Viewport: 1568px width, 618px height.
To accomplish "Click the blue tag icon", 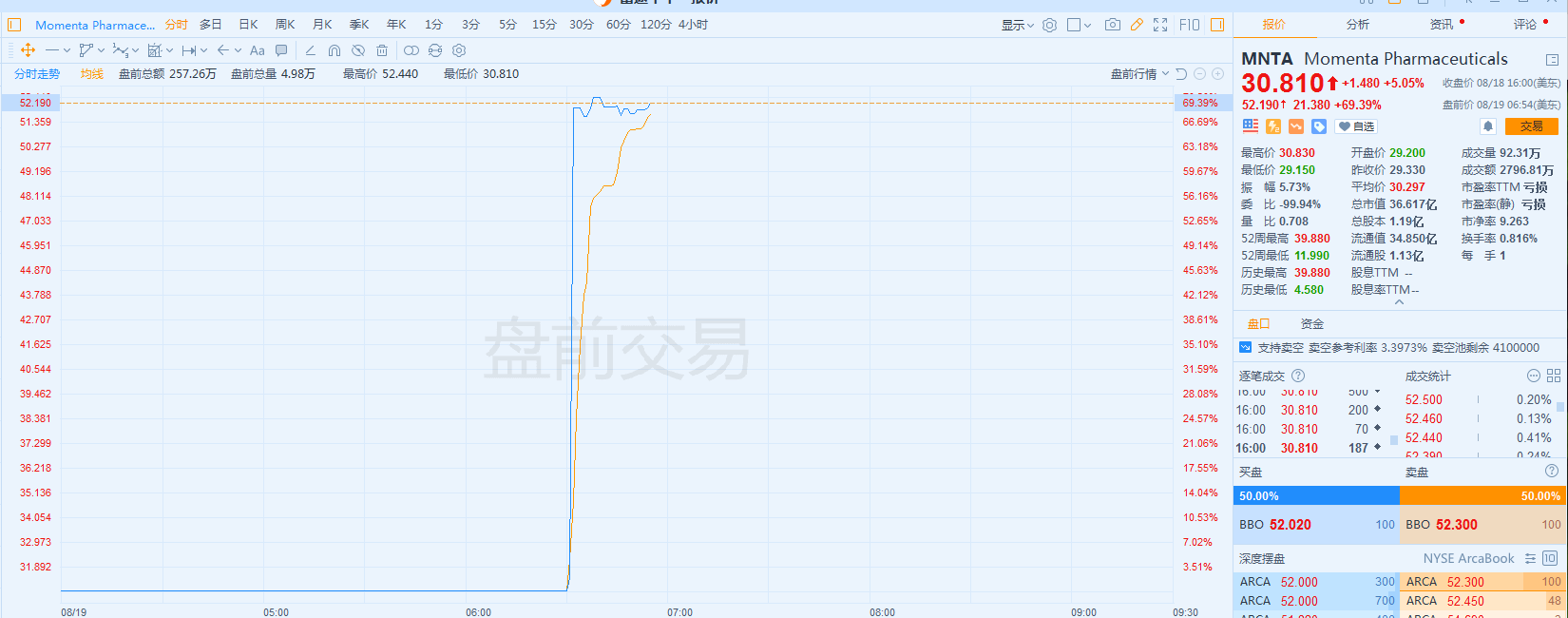I will [1319, 126].
